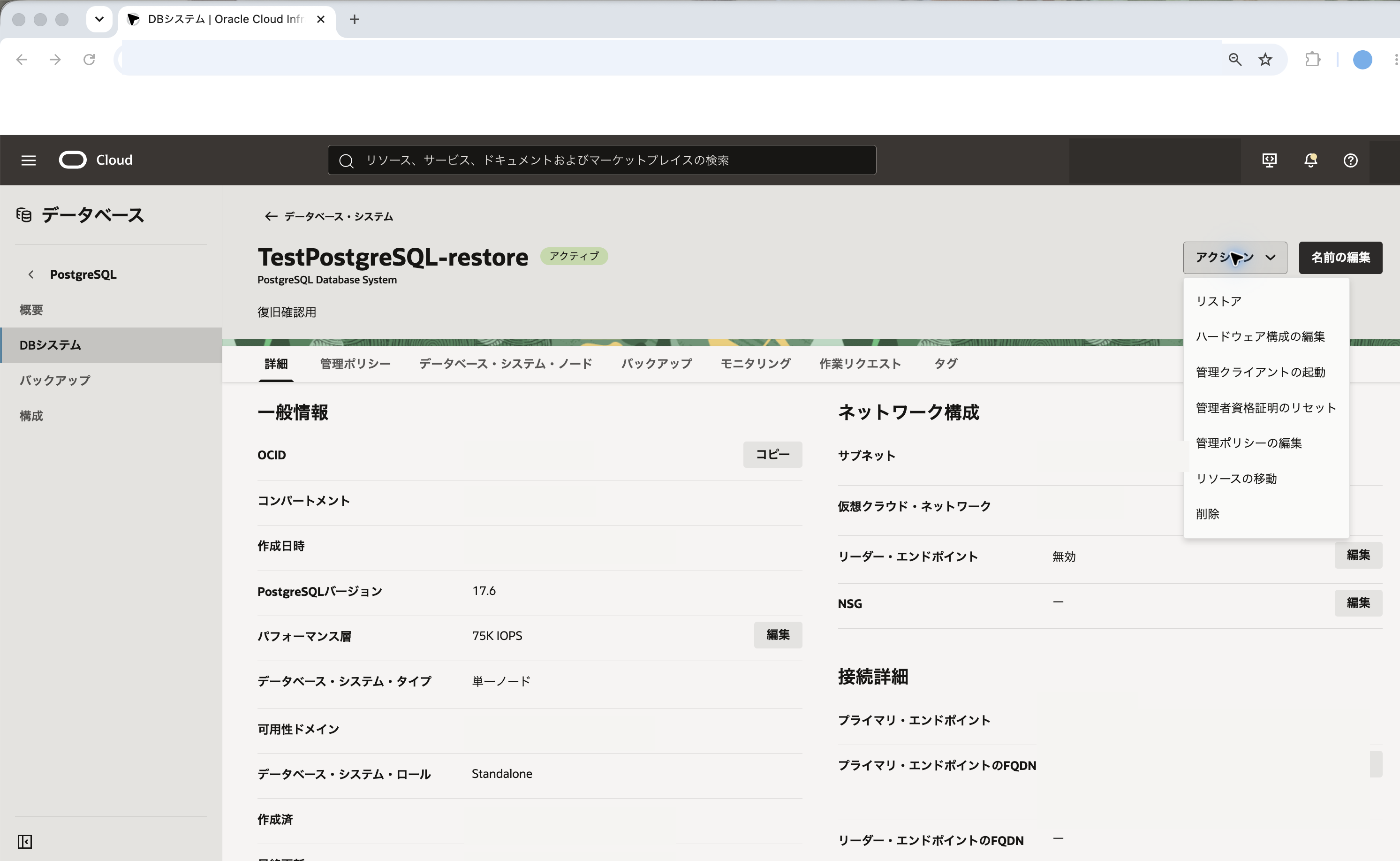Click the 名前の編集 button

1340,258
